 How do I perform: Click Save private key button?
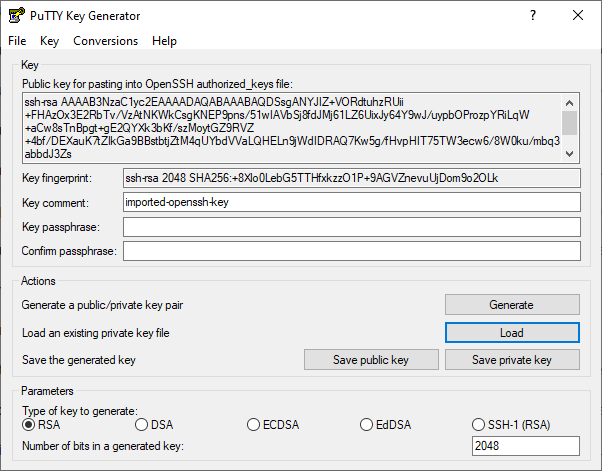pos(512,360)
